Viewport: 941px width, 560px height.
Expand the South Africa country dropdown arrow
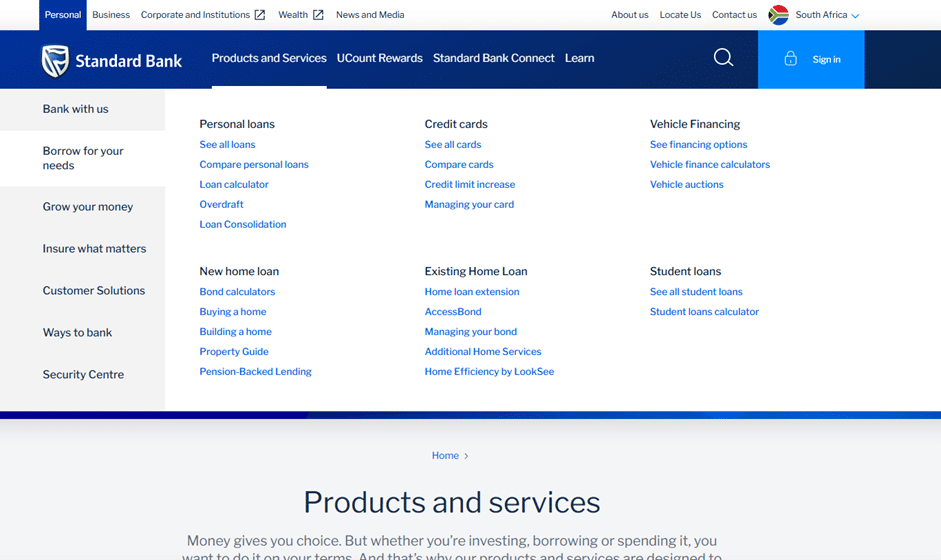point(855,16)
